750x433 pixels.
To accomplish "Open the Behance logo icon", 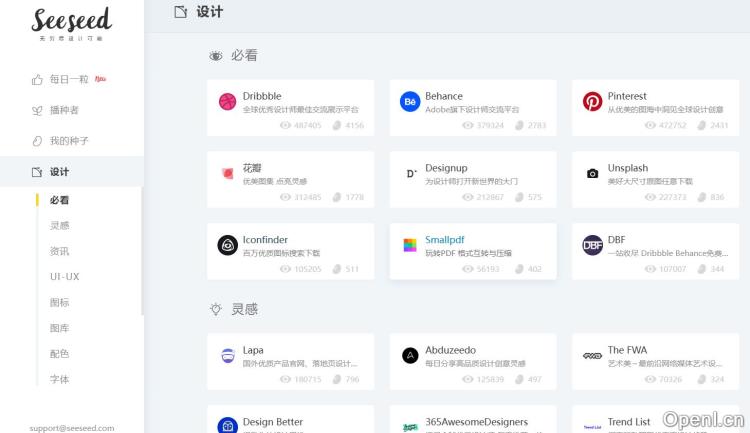I will coord(410,101).
